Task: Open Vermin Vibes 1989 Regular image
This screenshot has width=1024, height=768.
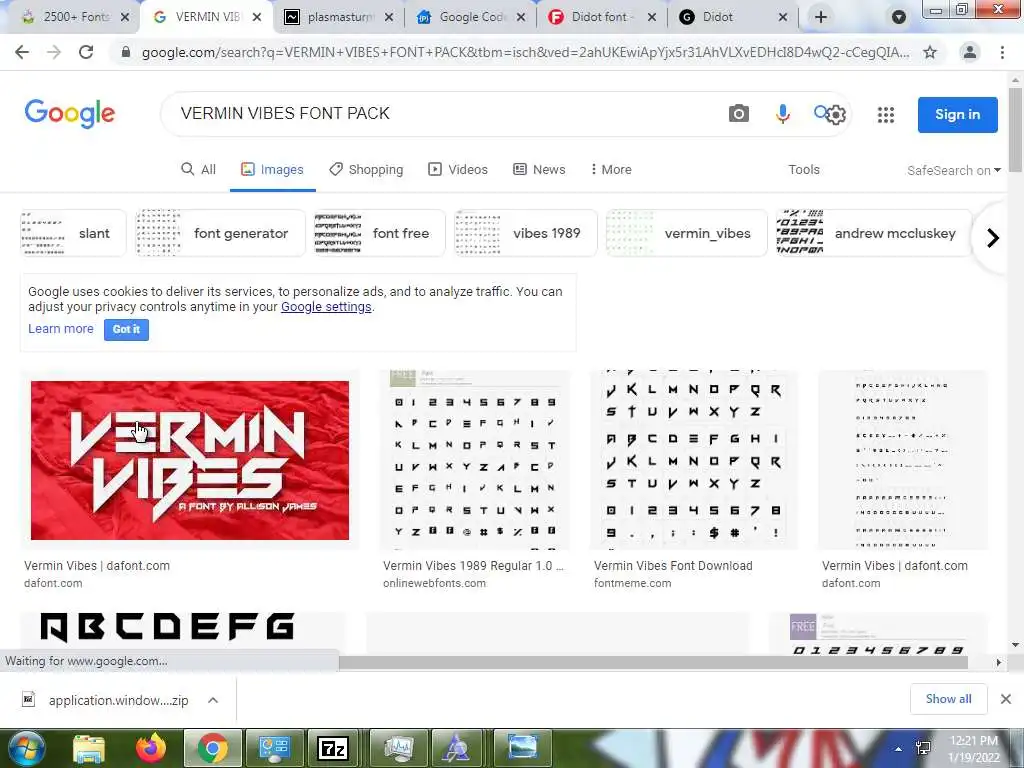Action: pyautogui.click(x=475, y=460)
